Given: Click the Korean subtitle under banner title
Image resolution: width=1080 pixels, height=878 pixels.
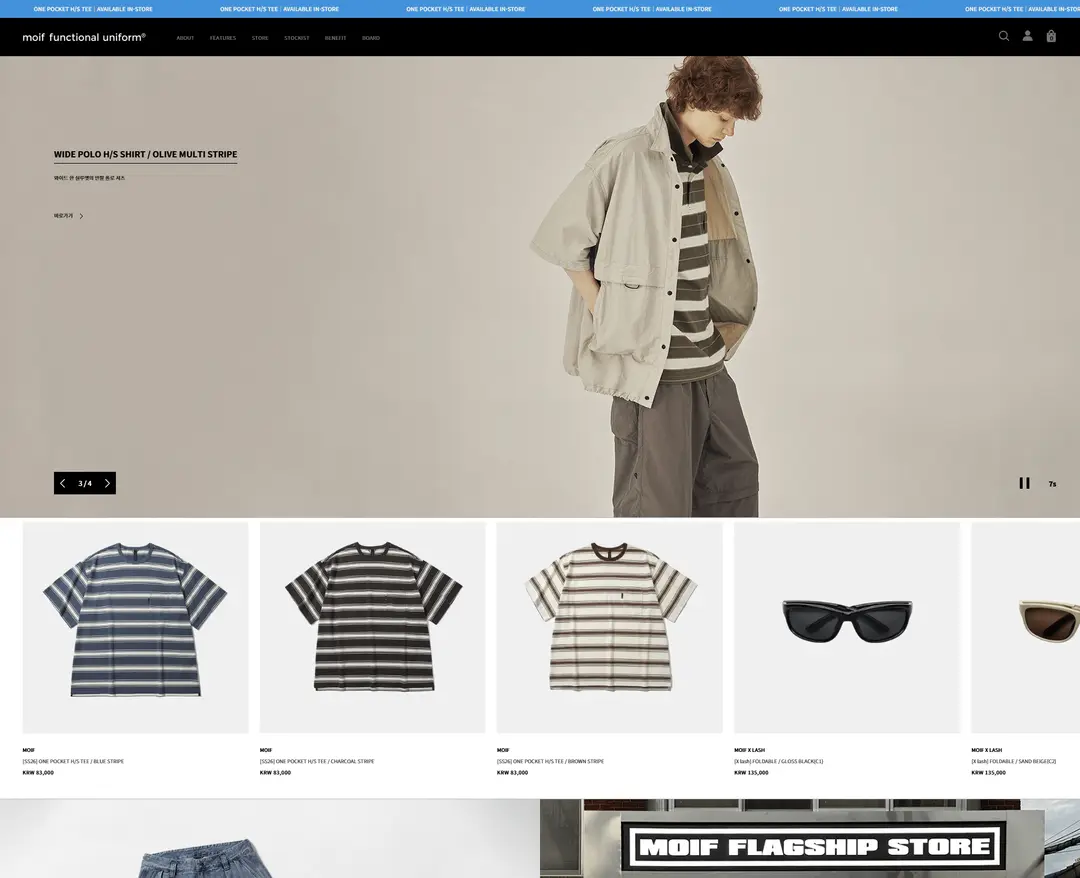Looking at the screenshot, I should pyautogui.click(x=90, y=178).
